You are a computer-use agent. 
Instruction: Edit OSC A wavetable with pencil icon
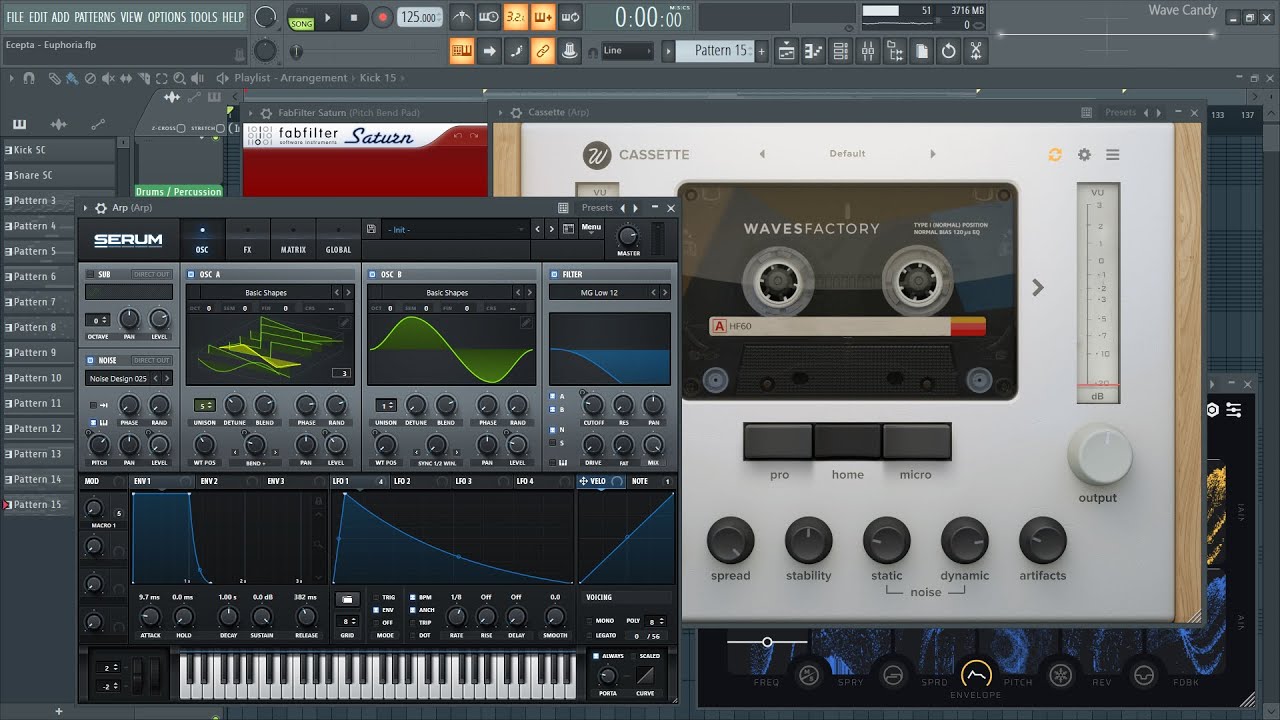pyautogui.click(x=343, y=322)
